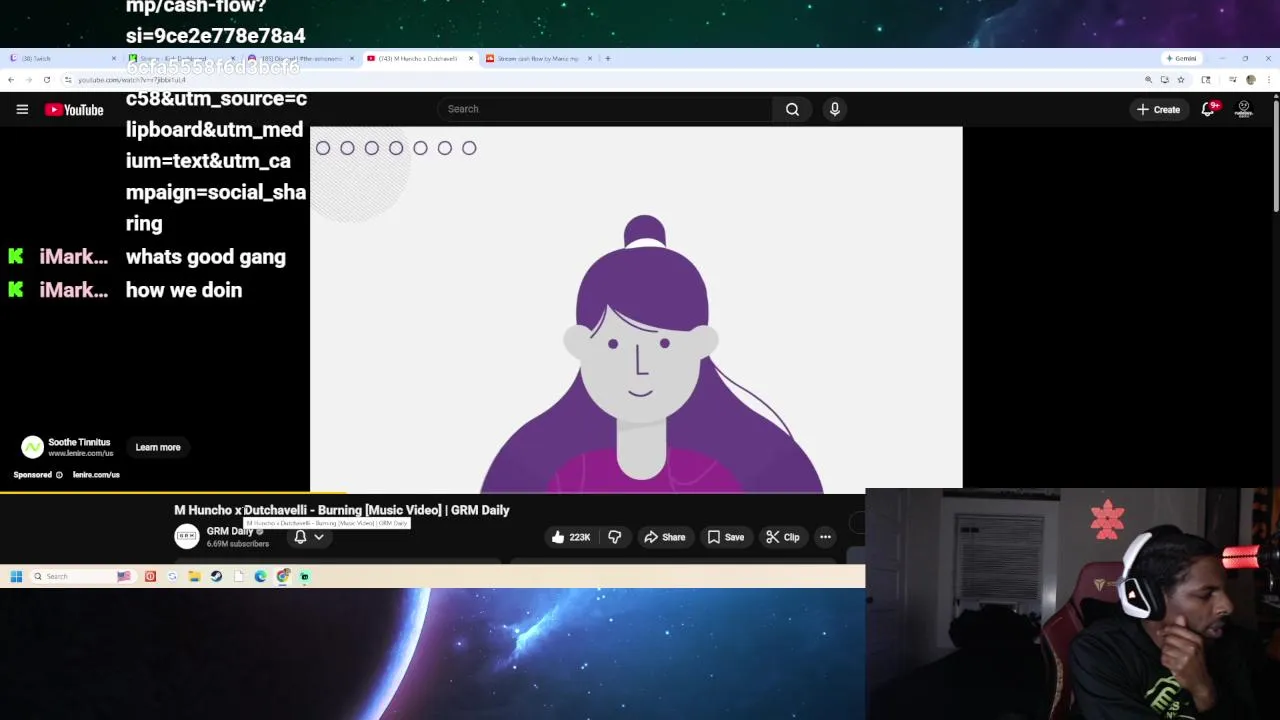
Task: Open Microsoft Edge from the taskbar
Action: [260, 576]
